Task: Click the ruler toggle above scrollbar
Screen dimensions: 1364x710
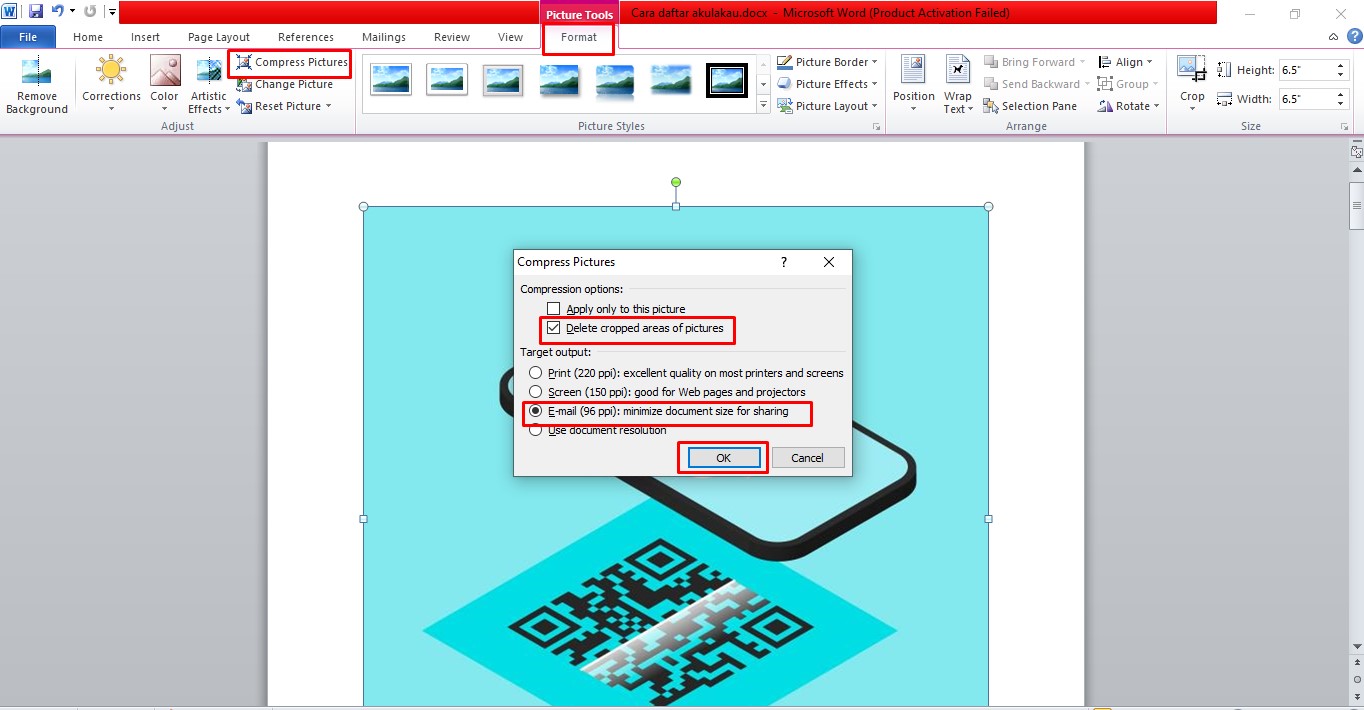Action: pos(1356,152)
